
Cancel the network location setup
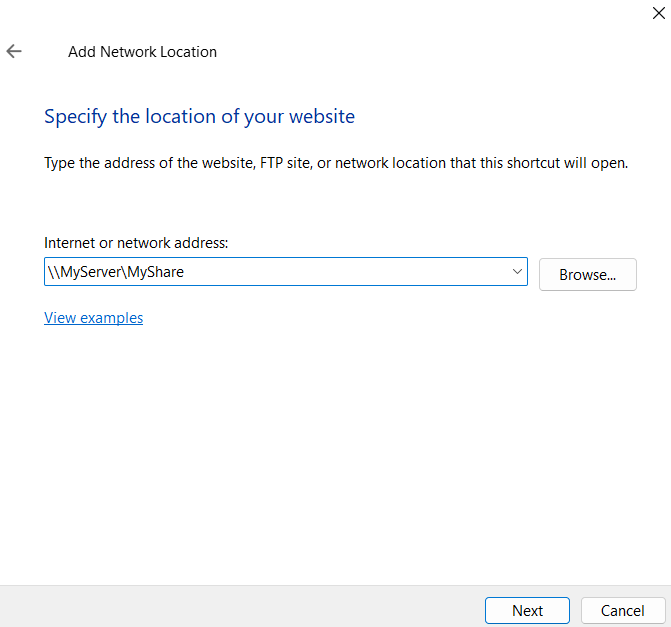click(622, 611)
